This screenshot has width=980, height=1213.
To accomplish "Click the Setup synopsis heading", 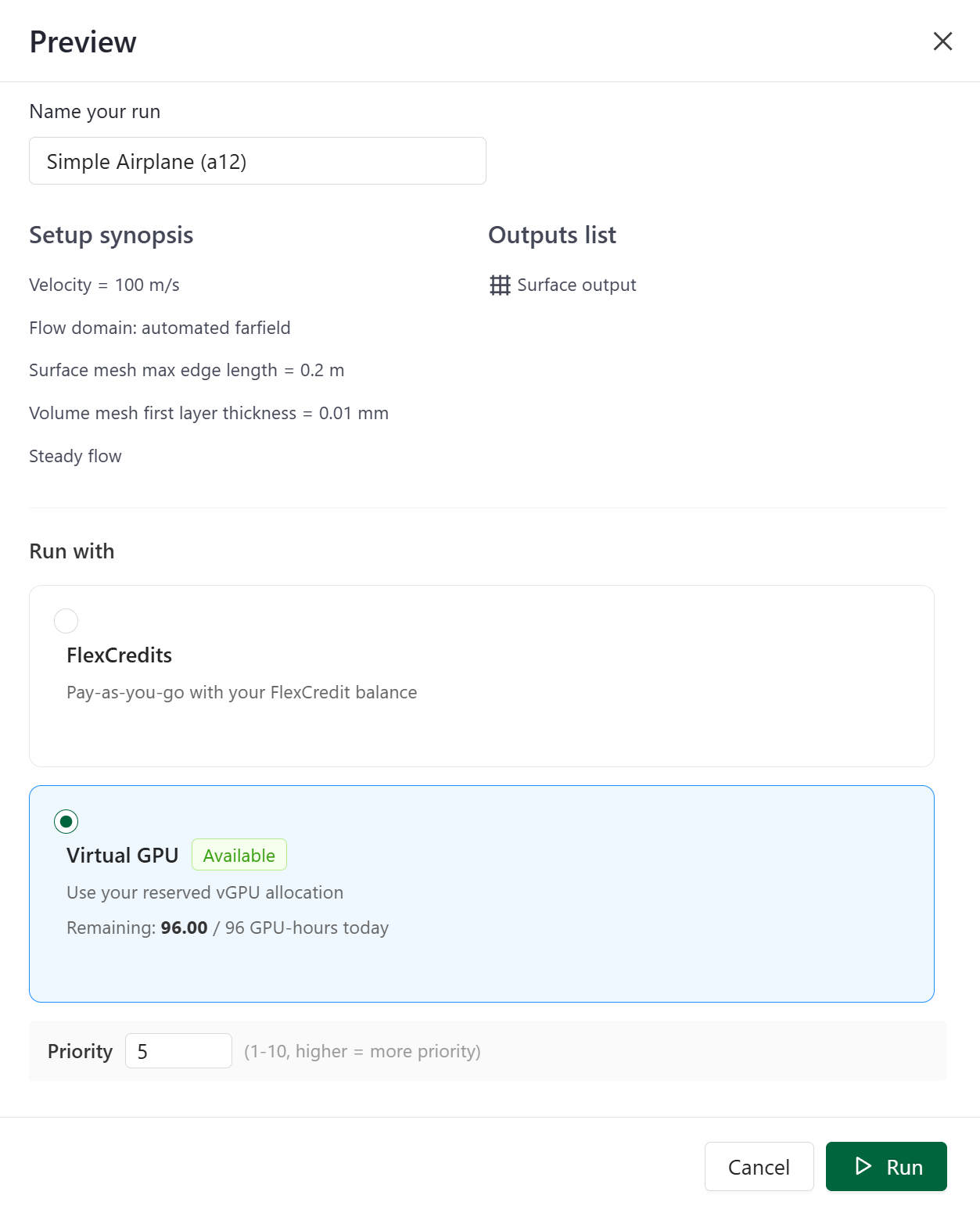I will (110, 235).
